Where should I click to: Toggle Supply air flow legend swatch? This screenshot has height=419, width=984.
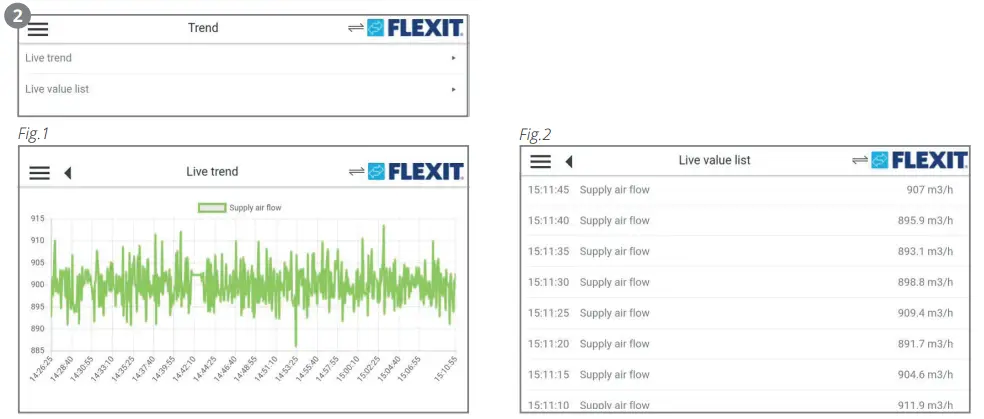coord(211,208)
